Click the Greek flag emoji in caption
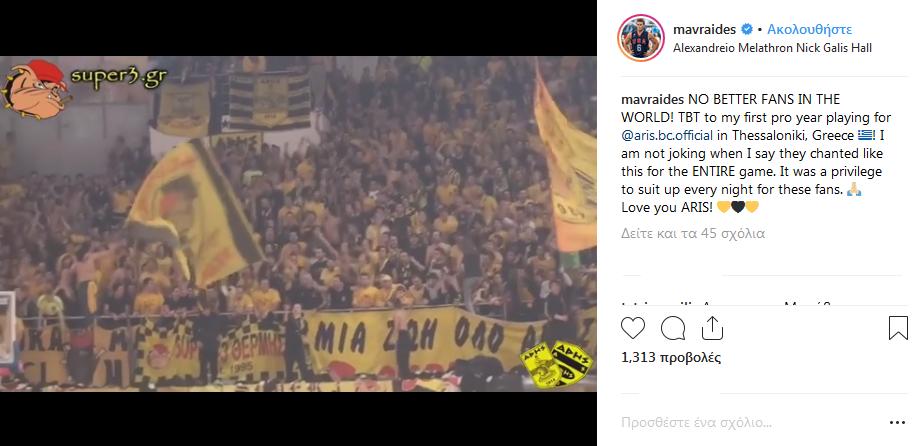 865,135
